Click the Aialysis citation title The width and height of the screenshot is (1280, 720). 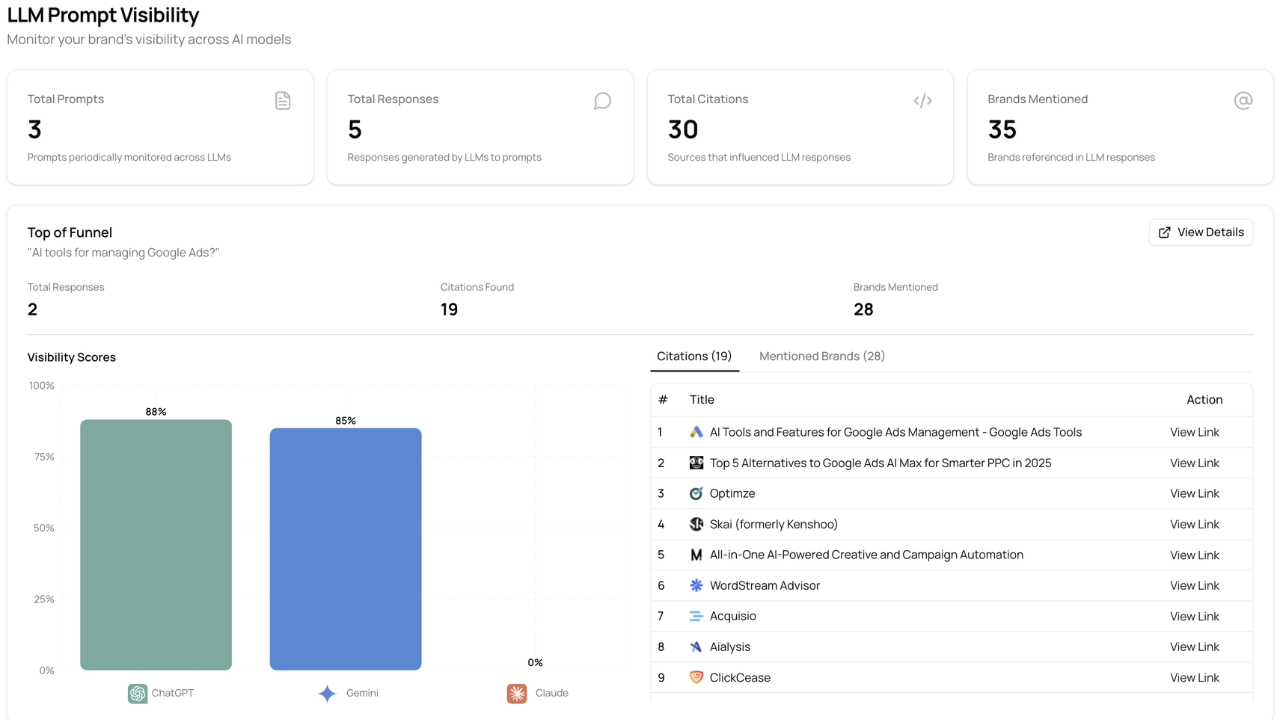(730, 647)
